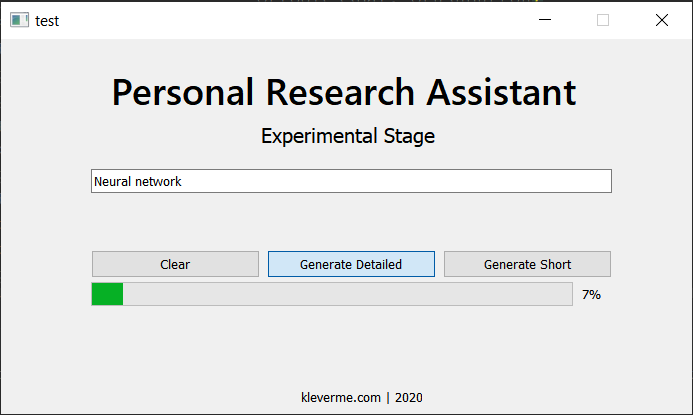Click the 2020 year in the footer

tap(409, 398)
